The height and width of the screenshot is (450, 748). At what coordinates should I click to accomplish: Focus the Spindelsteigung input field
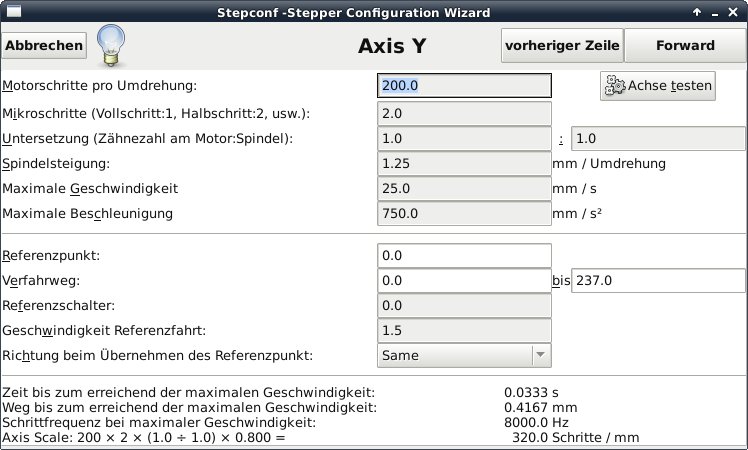point(464,163)
